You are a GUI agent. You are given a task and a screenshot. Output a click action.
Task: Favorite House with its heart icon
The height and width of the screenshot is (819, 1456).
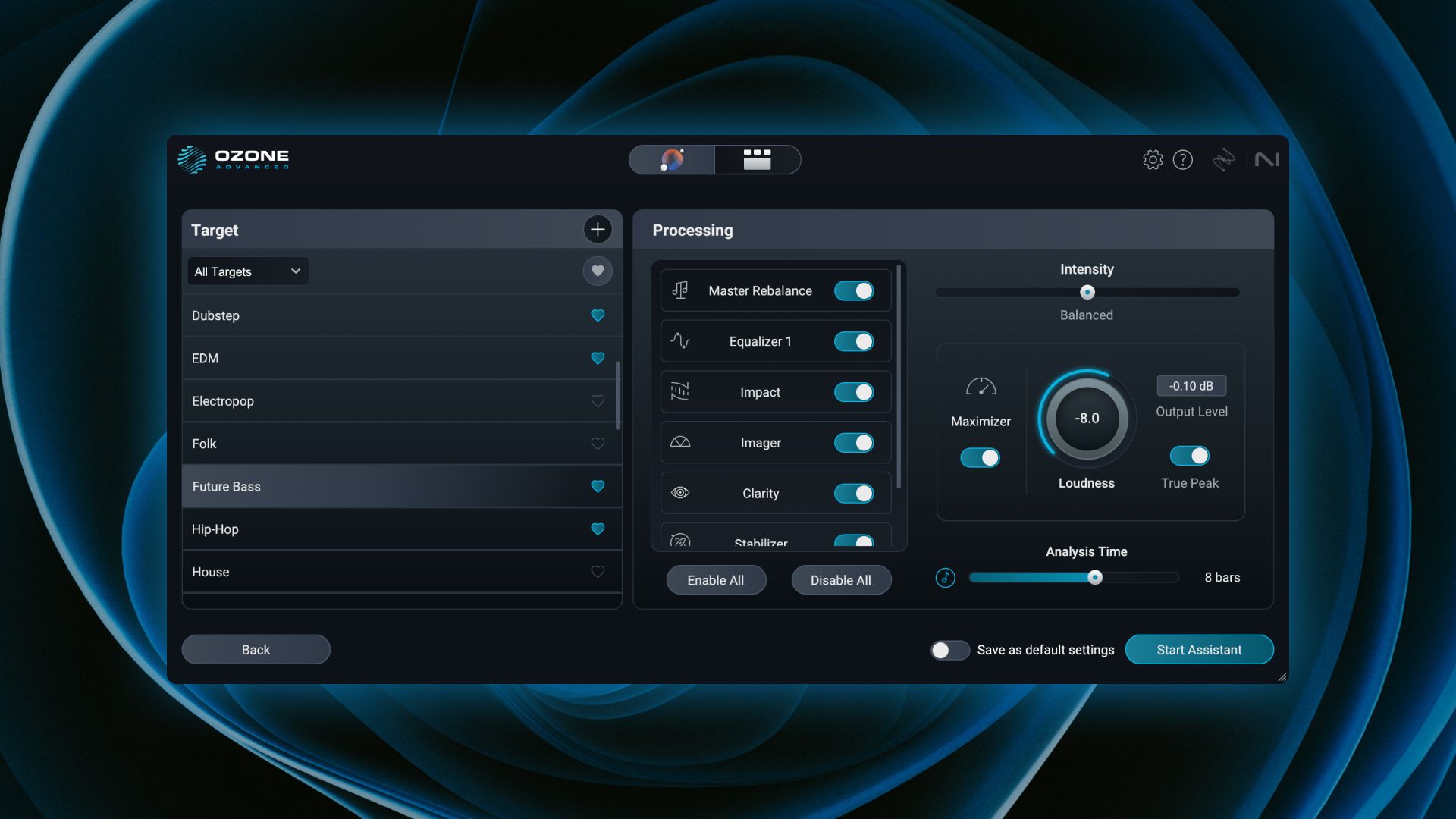click(x=598, y=572)
